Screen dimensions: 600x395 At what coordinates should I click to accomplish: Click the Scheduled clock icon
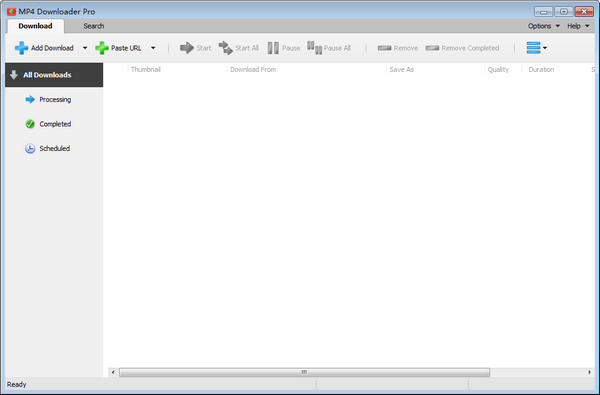click(30, 149)
